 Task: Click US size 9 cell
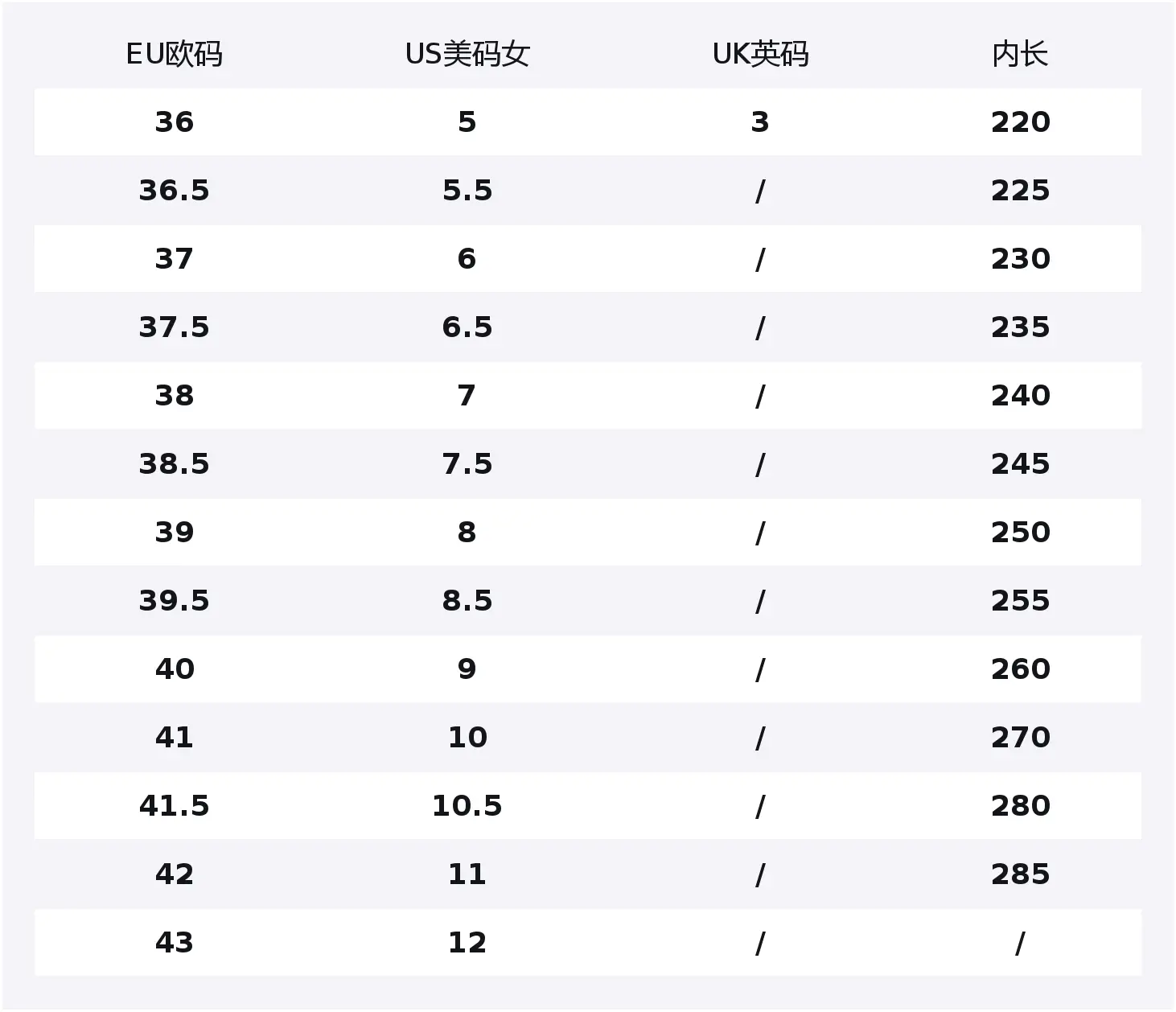tap(467, 669)
